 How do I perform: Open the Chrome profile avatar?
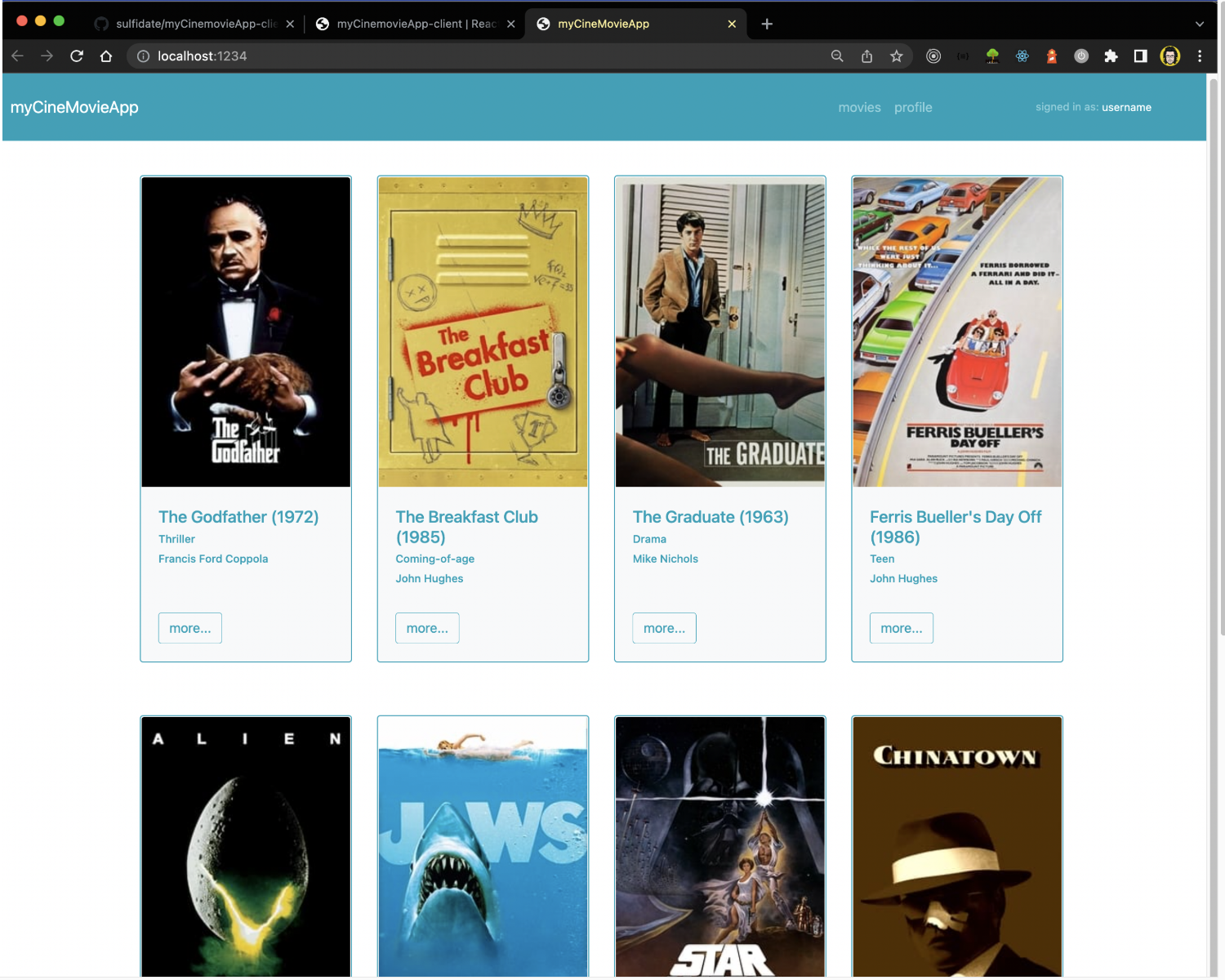pyautogui.click(x=1169, y=56)
